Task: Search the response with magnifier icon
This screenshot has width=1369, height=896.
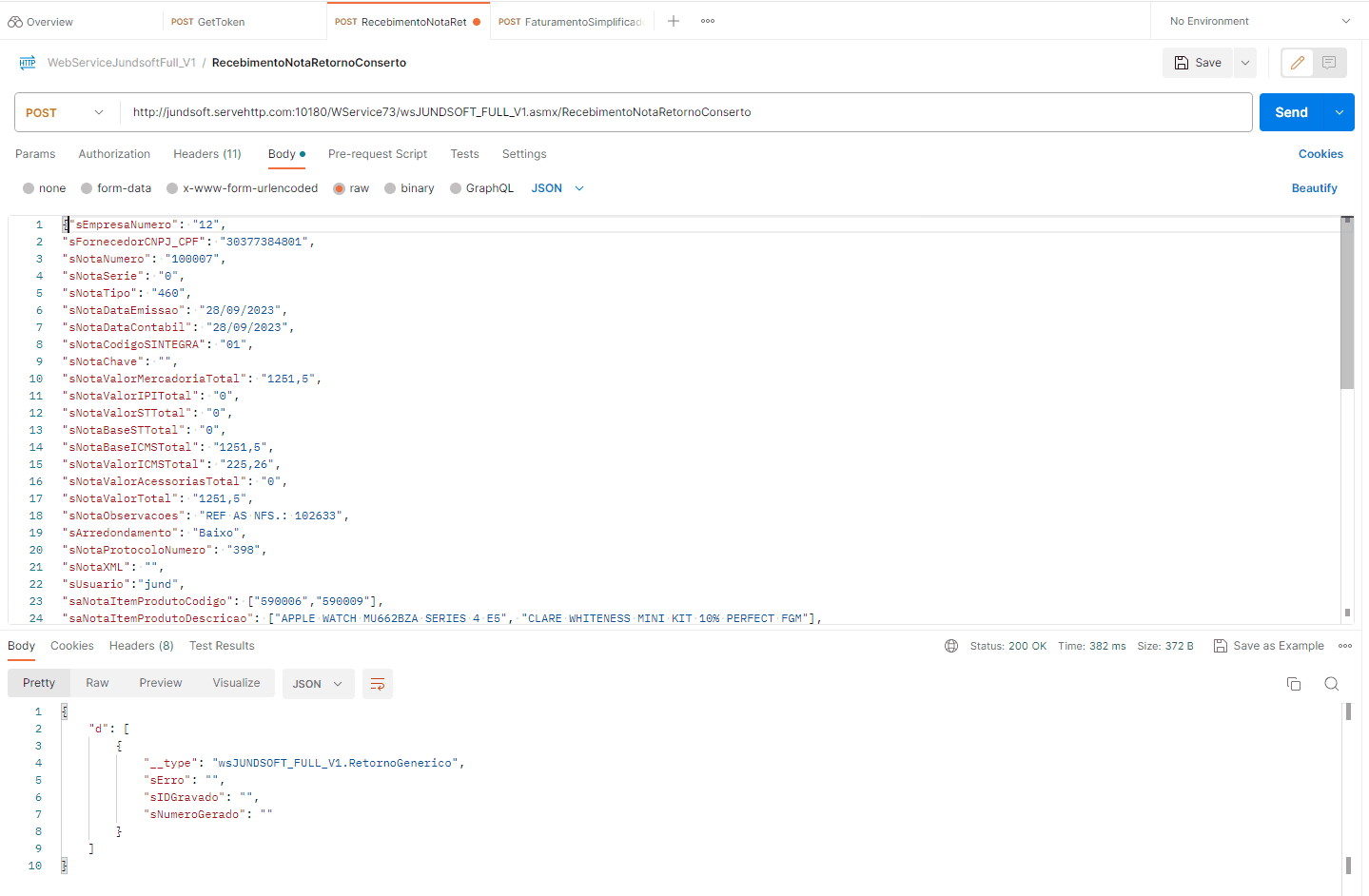Action: pos(1332,684)
